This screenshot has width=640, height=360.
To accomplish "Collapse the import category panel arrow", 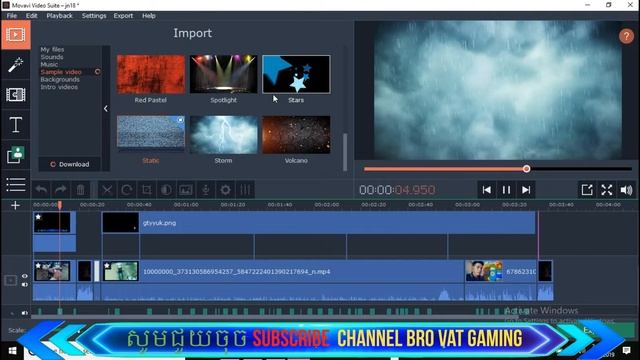I will [106, 109].
